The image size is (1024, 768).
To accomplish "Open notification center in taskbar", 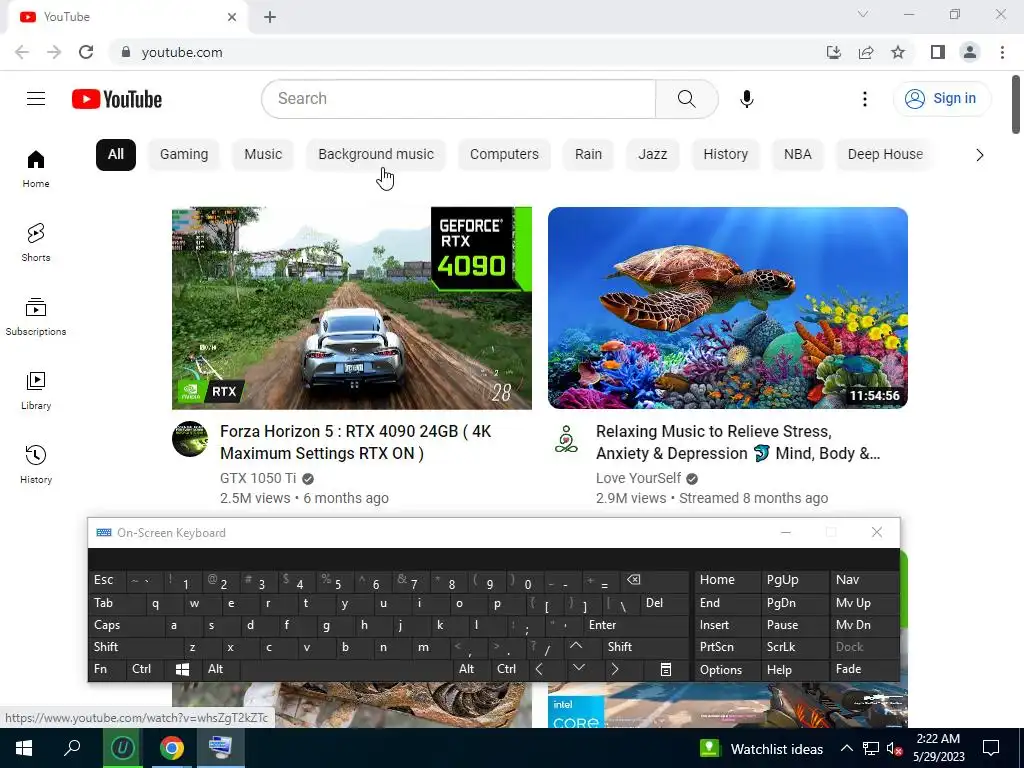I will [991, 748].
